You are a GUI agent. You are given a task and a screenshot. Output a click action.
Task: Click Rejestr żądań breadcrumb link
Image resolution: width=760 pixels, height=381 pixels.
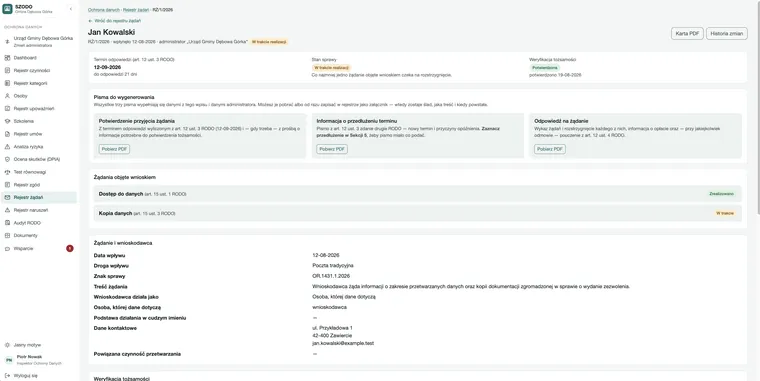[x=136, y=10]
